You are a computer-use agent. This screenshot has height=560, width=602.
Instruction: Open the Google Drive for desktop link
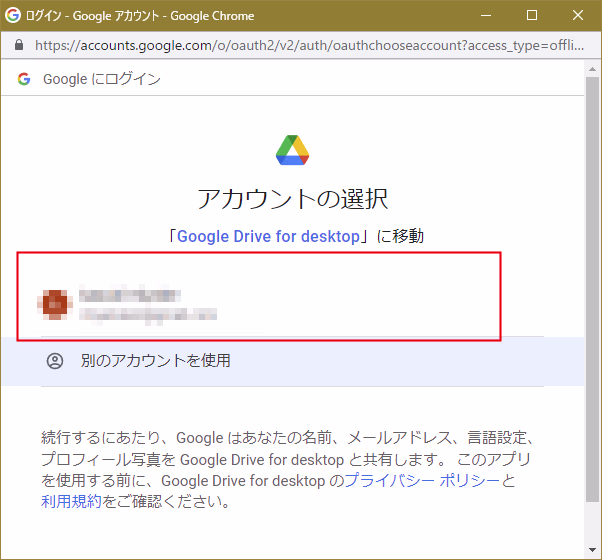tap(268, 236)
